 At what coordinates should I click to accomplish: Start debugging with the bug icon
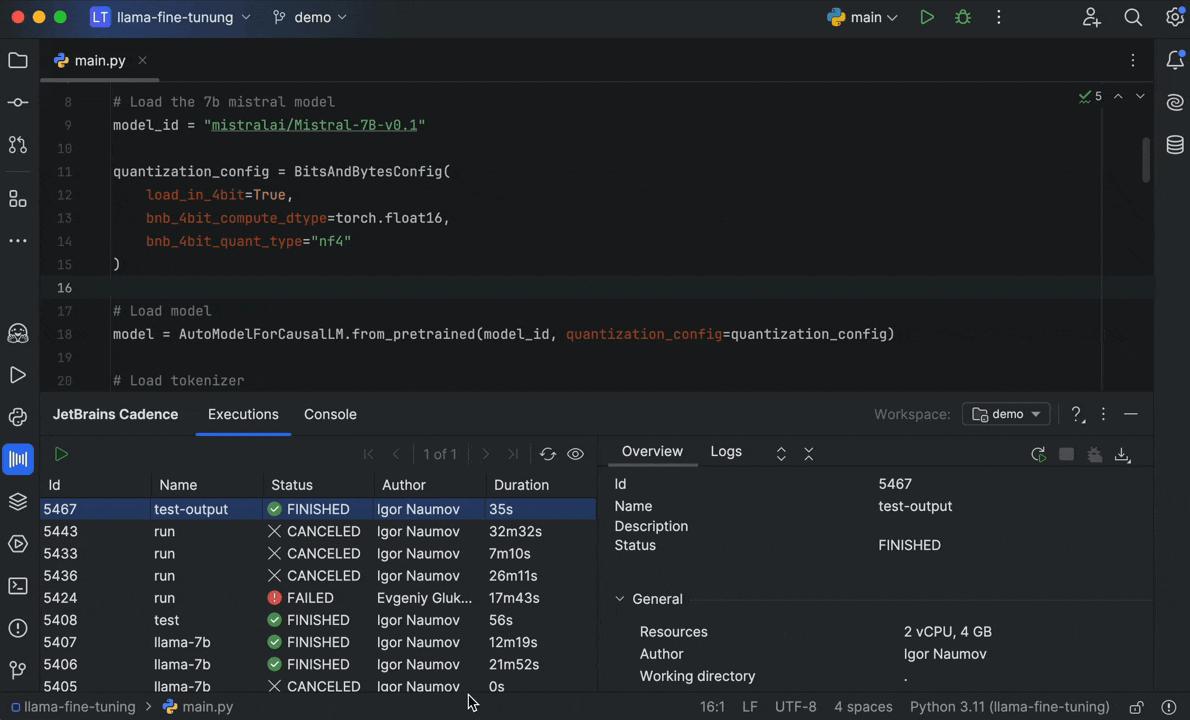coord(963,17)
